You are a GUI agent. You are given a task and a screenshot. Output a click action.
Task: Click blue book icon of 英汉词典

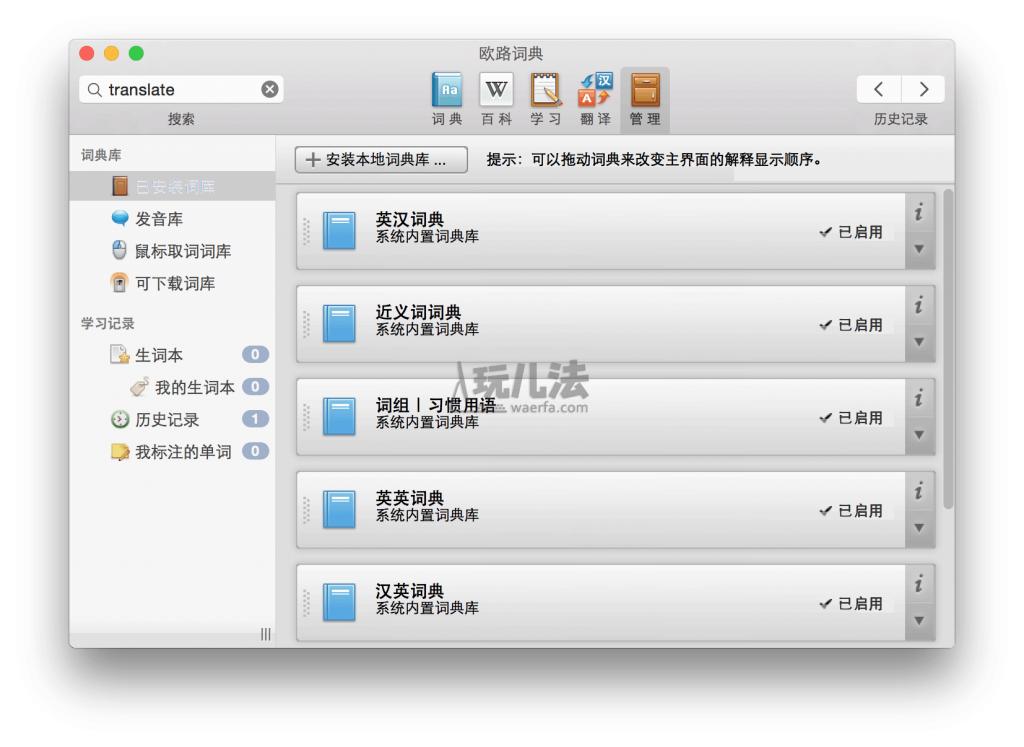340,230
